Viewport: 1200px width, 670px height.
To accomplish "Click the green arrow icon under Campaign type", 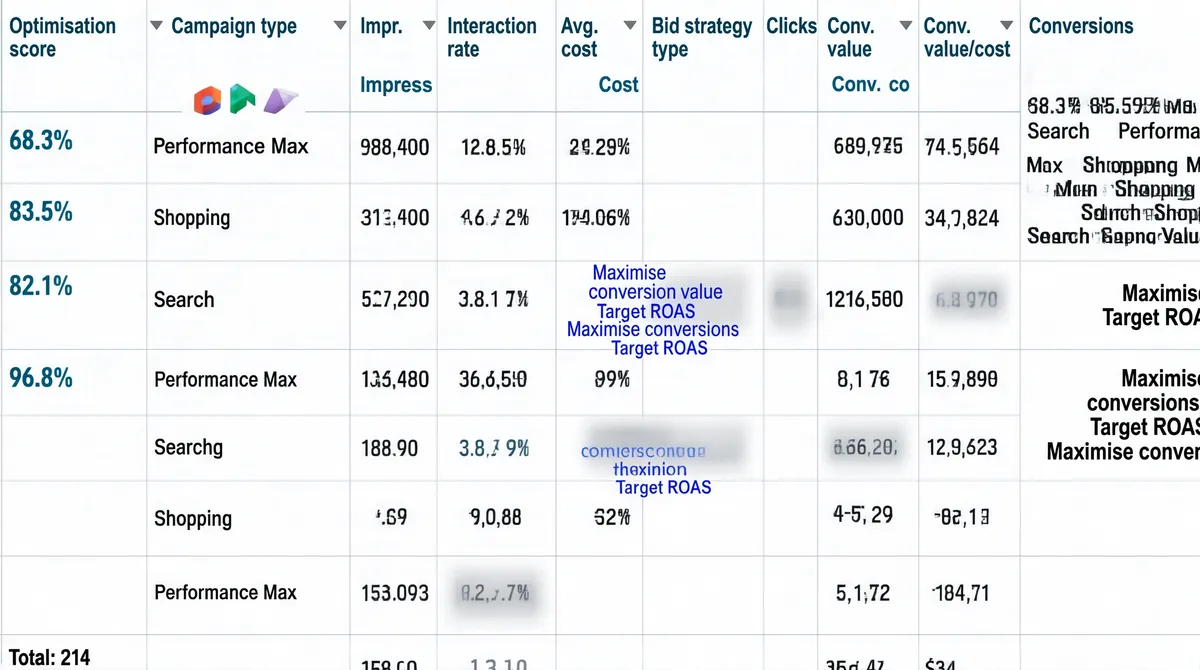I will point(243,98).
